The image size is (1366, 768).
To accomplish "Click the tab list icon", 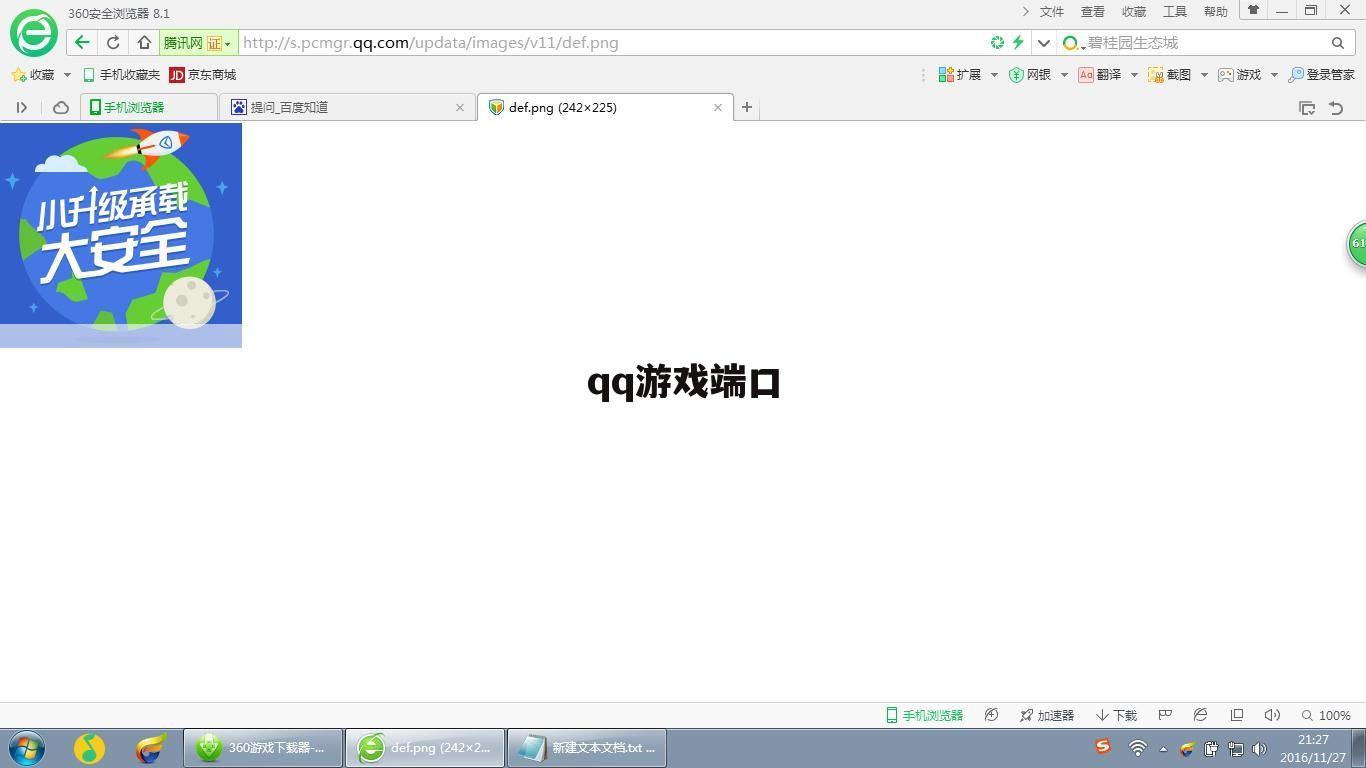I will coord(1307,108).
